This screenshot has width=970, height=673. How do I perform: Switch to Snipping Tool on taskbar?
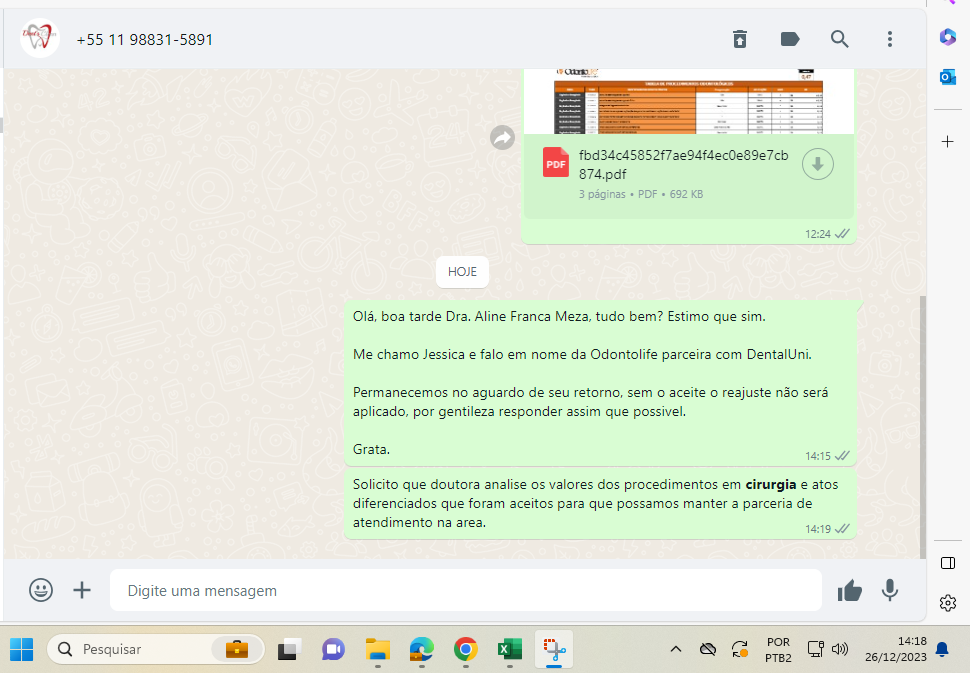click(x=554, y=649)
